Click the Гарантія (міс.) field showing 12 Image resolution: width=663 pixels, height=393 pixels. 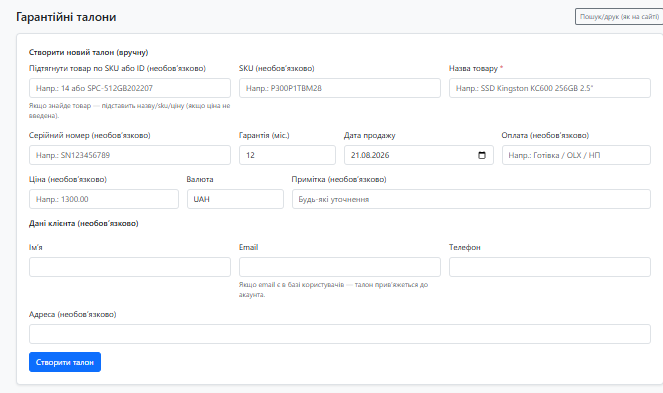[287, 155]
